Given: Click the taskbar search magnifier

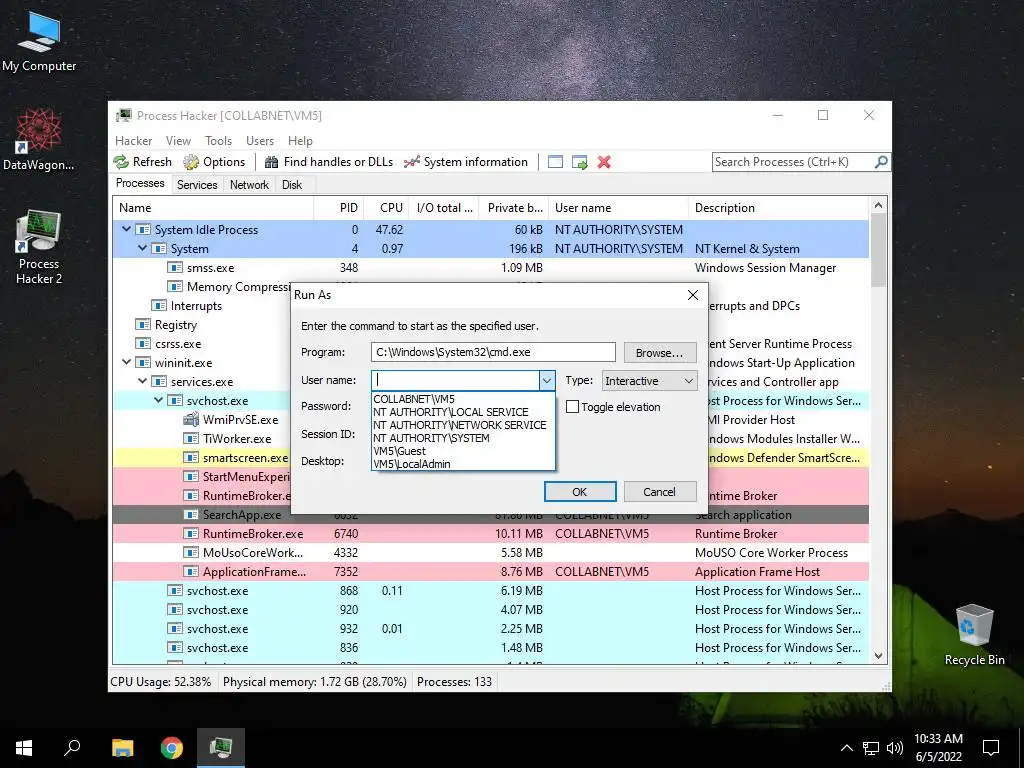Looking at the screenshot, I should click(72, 748).
